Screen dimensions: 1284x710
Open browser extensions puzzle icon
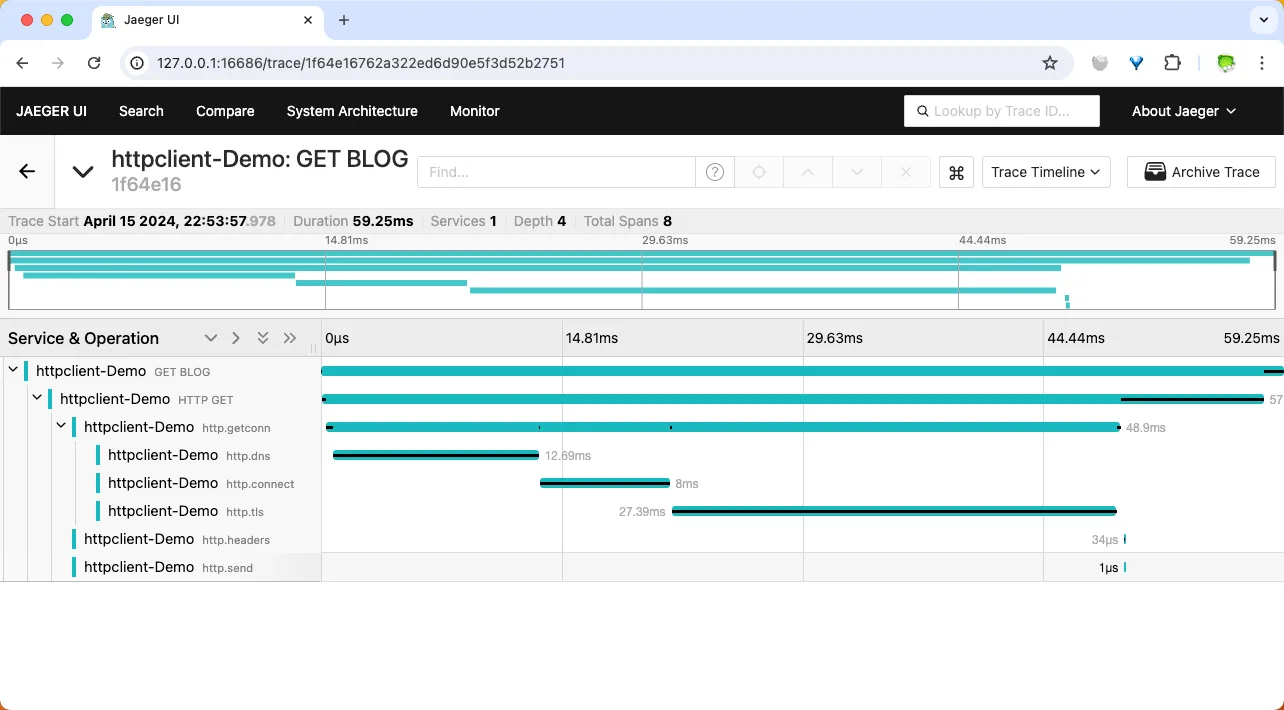pos(1172,63)
